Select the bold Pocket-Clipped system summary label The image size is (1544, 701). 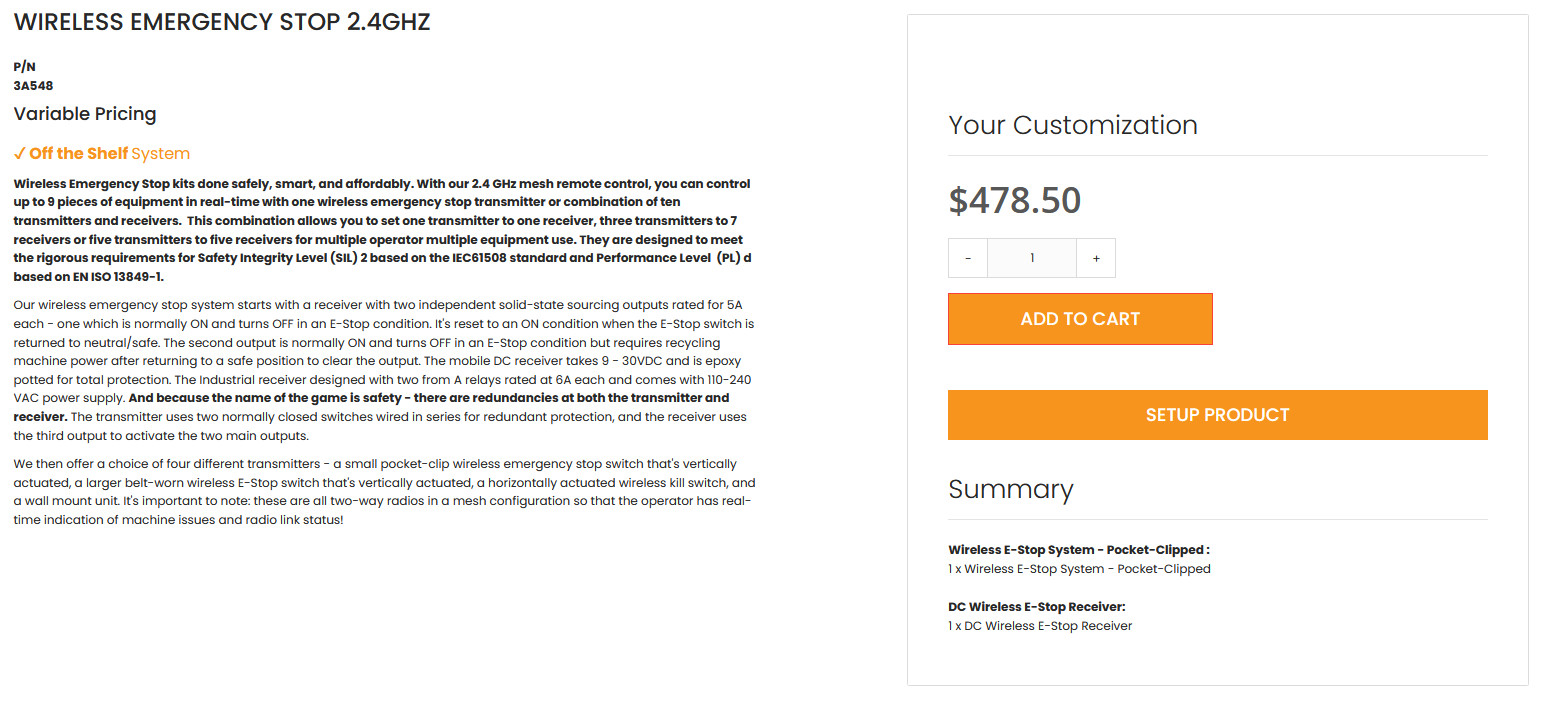(x=1078, y=550)
